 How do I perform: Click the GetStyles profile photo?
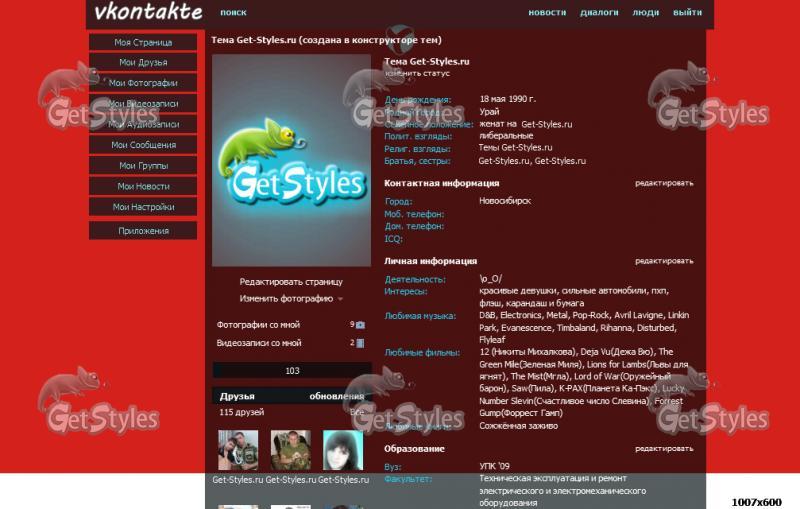coord(291,161)
